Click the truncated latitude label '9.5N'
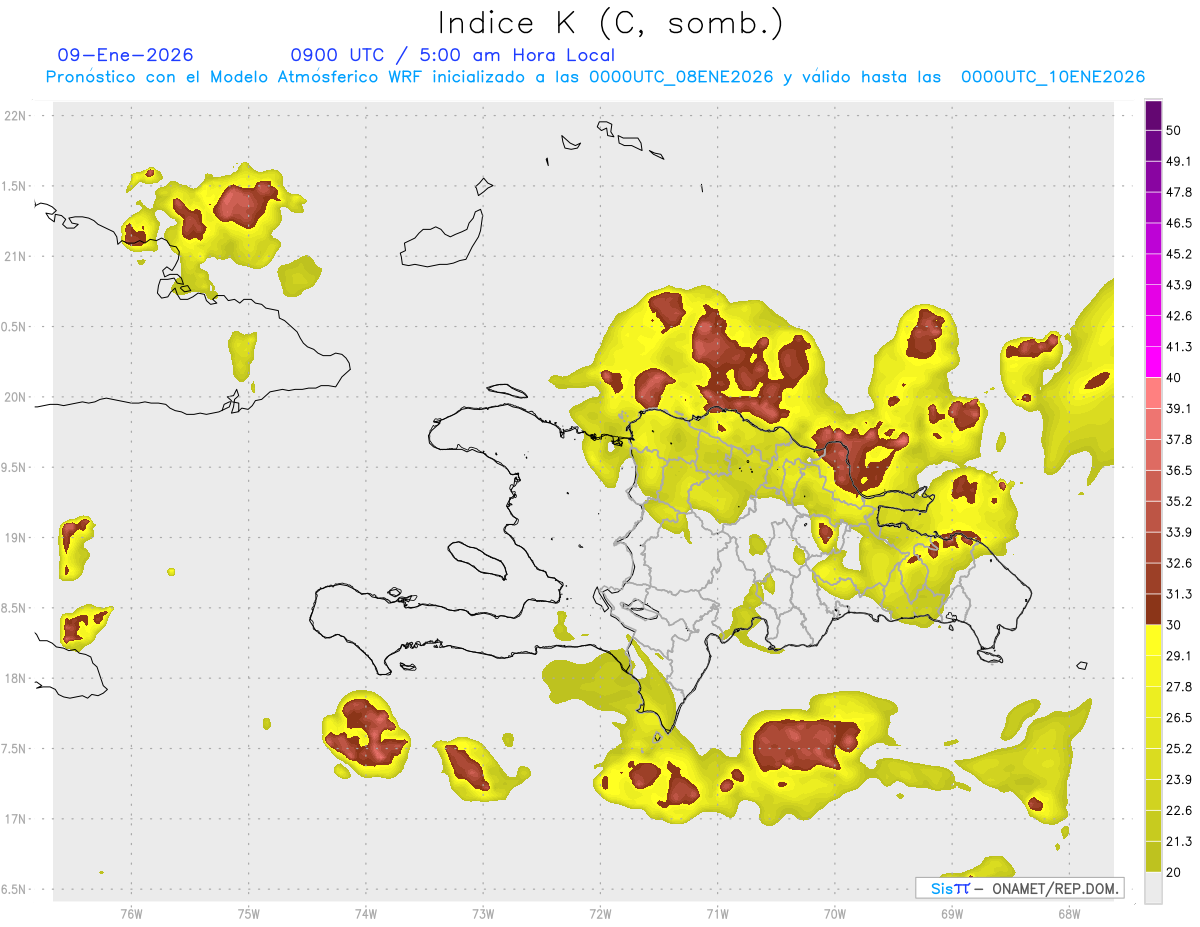This screenshot has height=927, width=1200. coord(14,468)
